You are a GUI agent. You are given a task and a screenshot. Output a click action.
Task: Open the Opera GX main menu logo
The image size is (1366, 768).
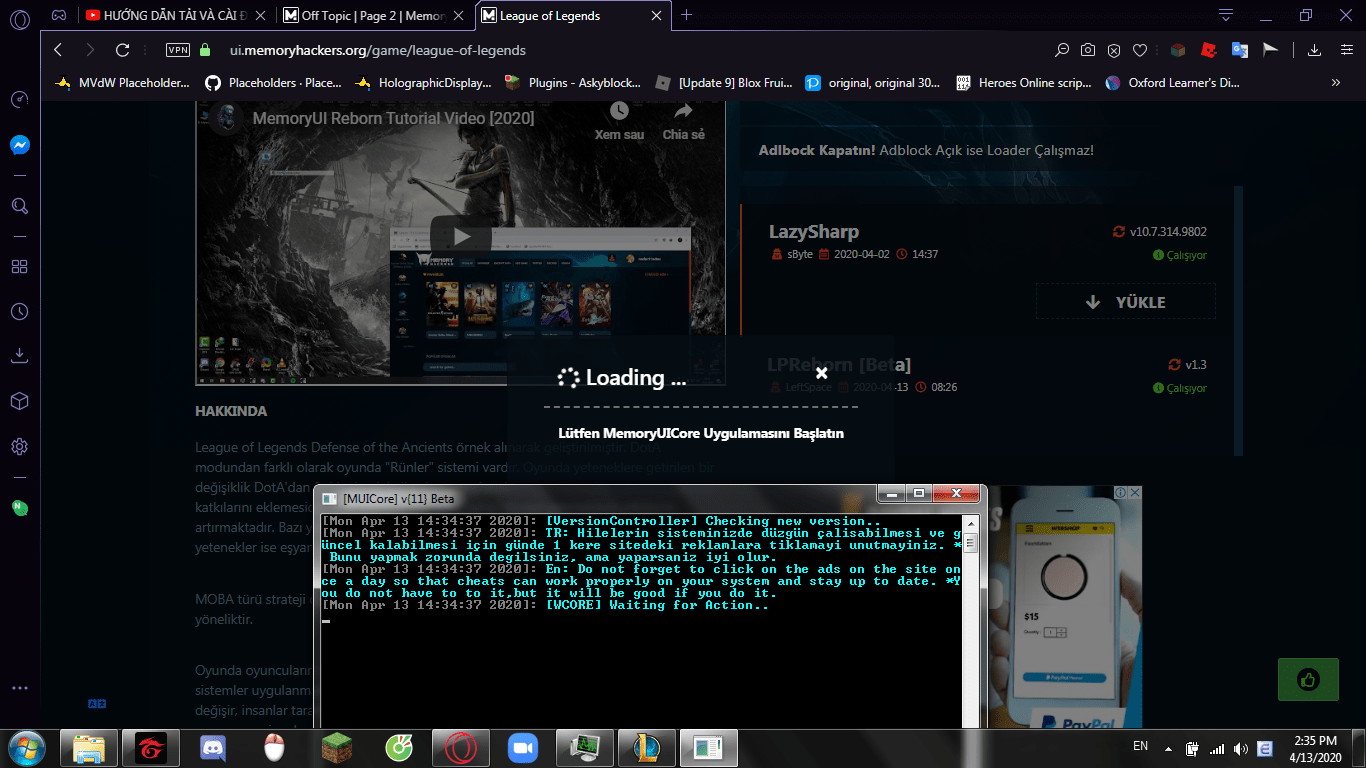coord(20,18)
